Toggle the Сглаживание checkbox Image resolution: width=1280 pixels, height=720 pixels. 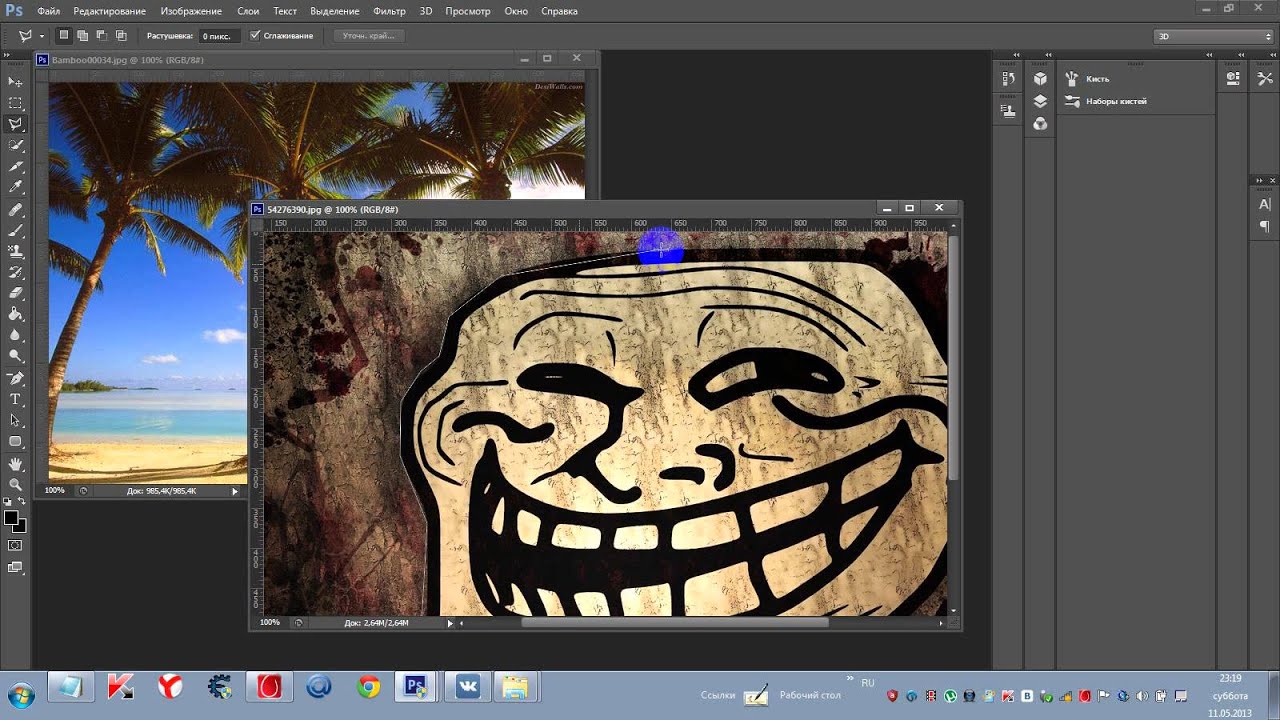click(255, 36)
